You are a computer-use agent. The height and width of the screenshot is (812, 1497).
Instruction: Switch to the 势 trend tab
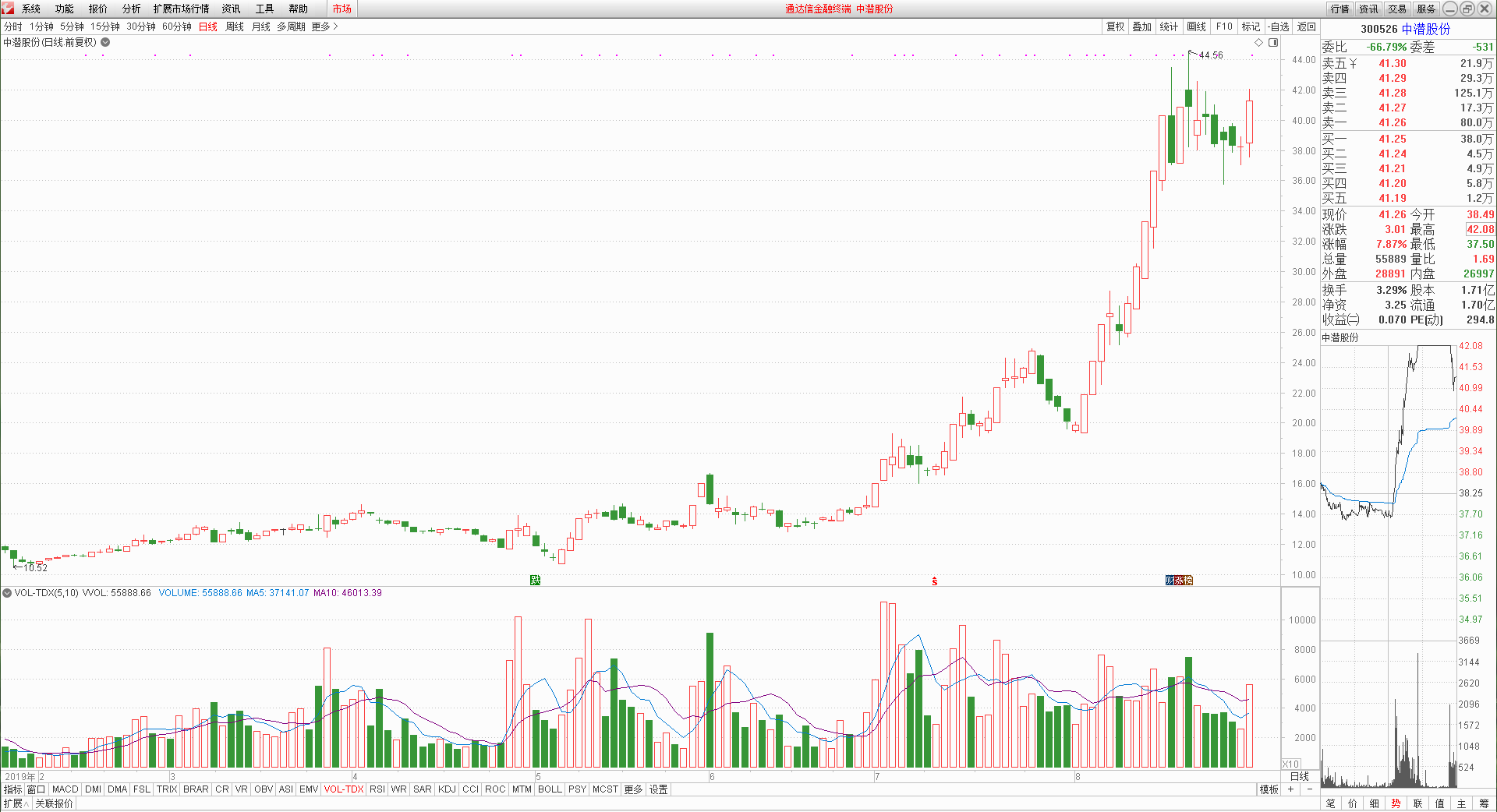coord(1396,803)
